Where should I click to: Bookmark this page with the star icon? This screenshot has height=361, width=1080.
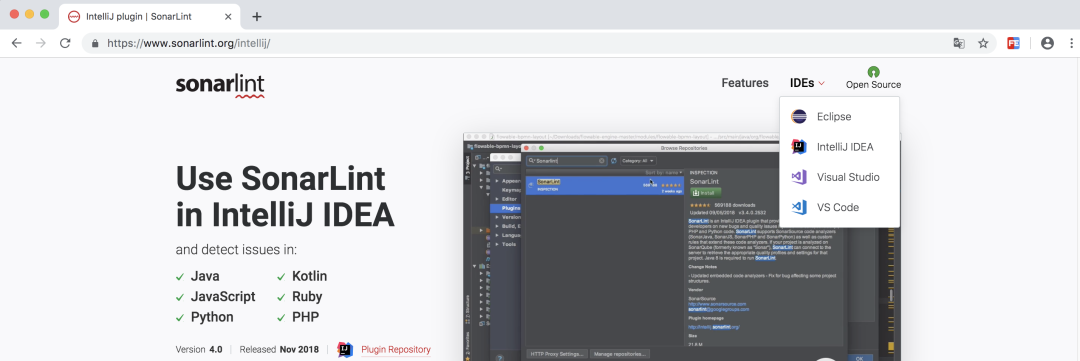tap(983, 43)
